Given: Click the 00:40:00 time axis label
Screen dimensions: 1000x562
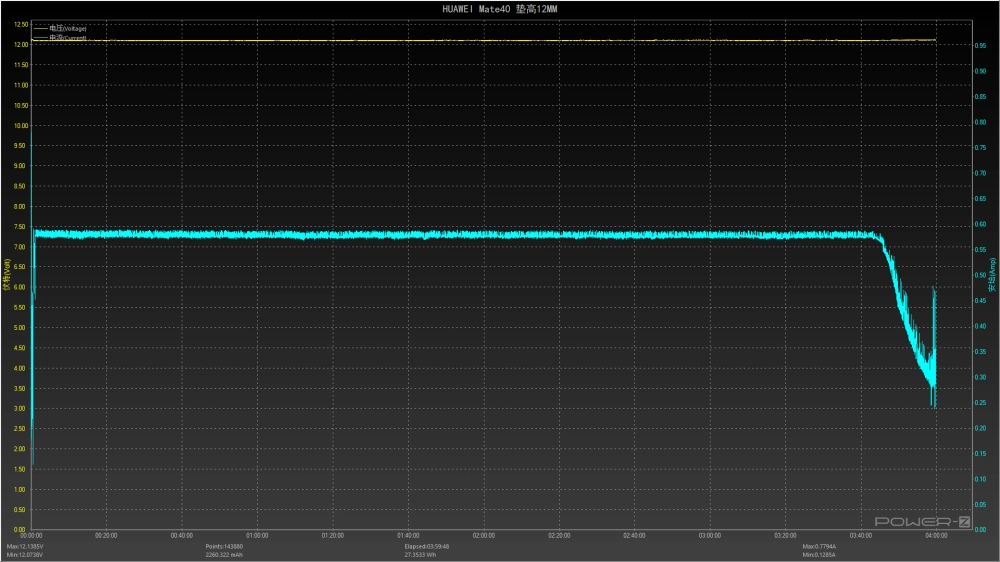Looking at the screenshot, I should (182, 536).
